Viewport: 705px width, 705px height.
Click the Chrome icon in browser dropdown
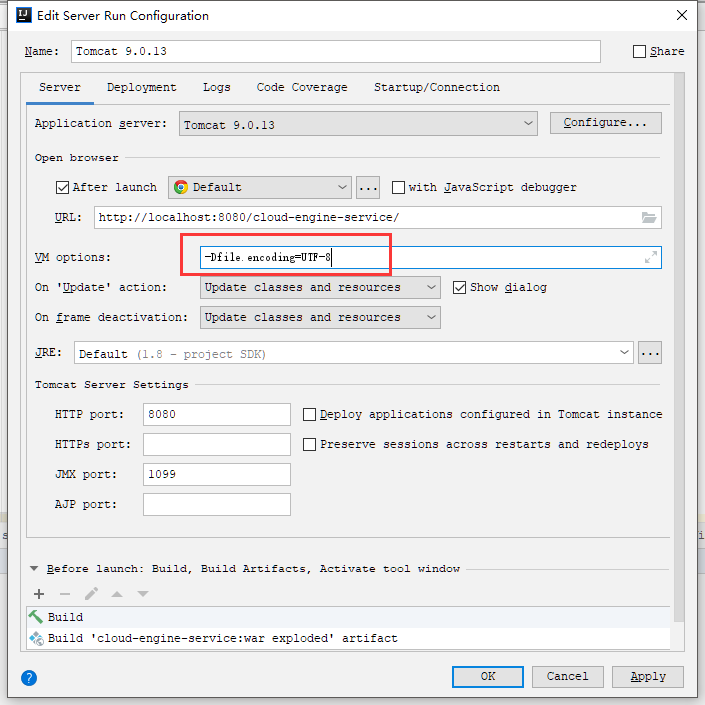coord(181,187)
